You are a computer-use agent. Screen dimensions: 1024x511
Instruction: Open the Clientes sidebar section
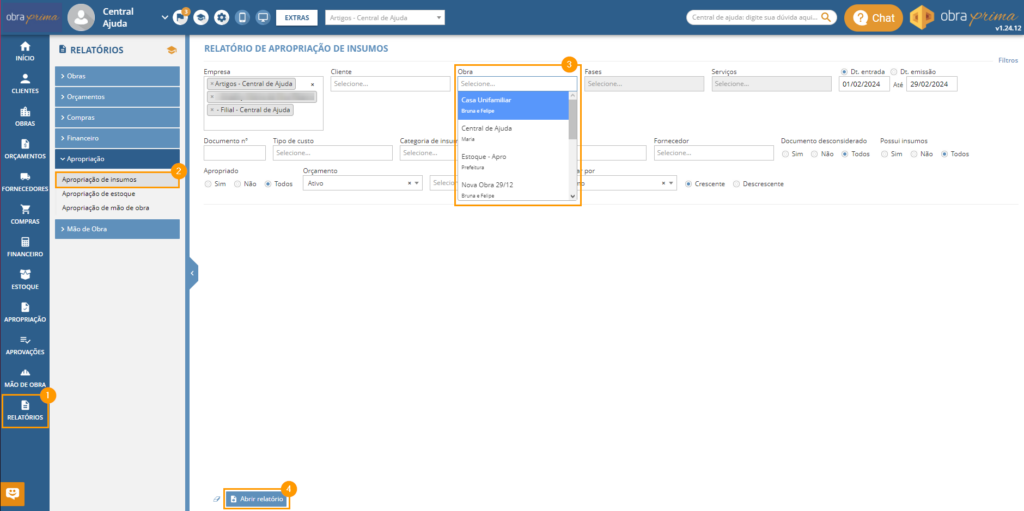pyautogui.click(x=25, y=84)
